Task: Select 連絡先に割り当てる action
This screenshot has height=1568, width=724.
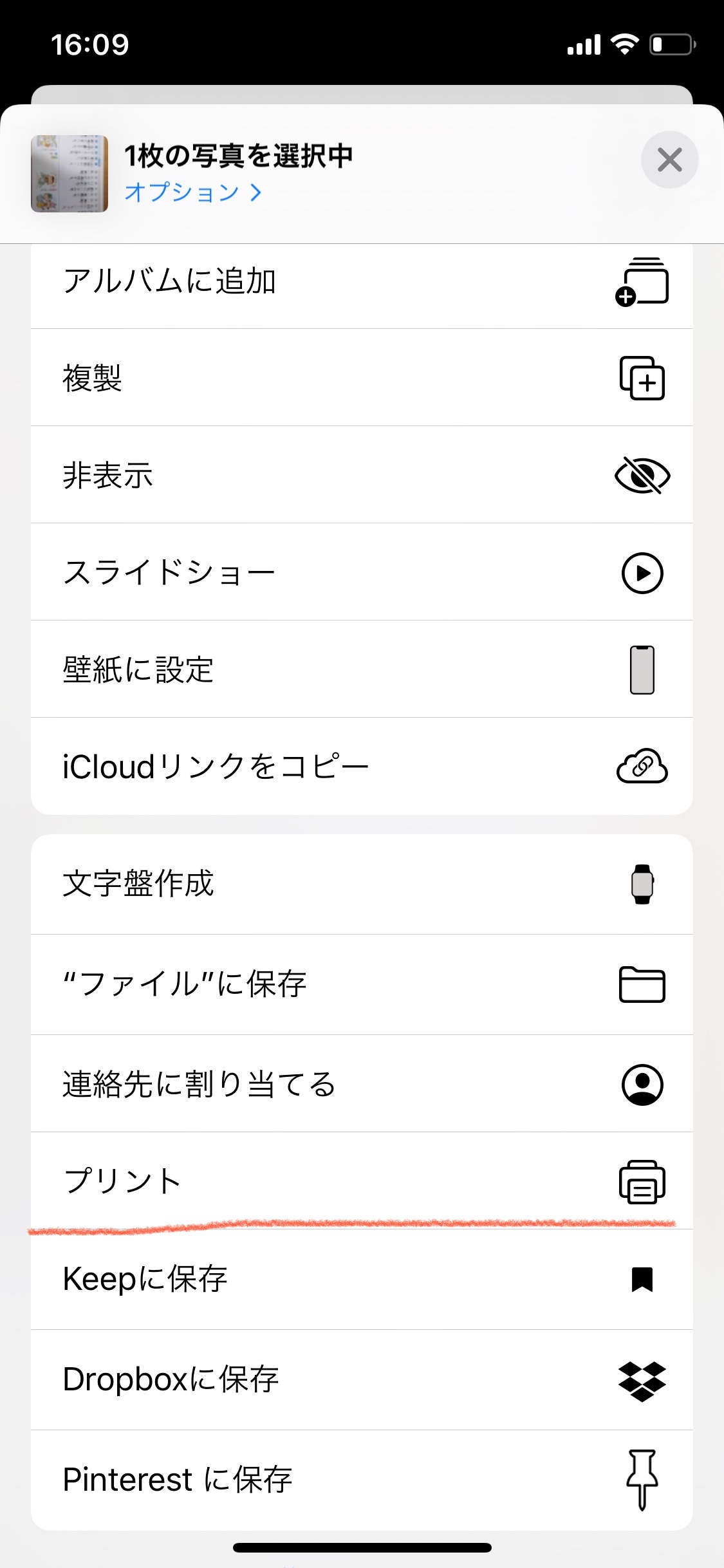Action: (x=199, y=1084)
